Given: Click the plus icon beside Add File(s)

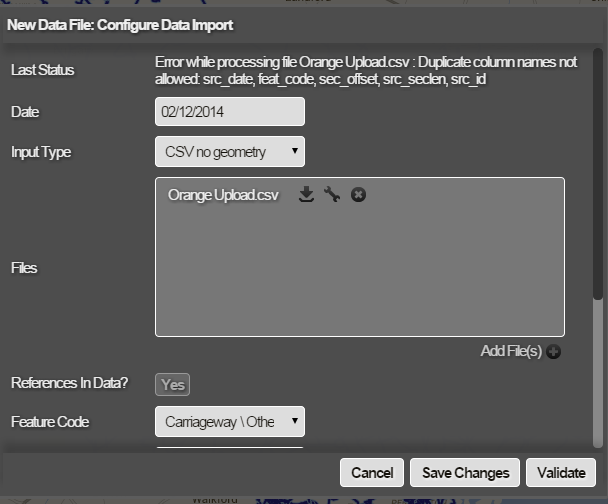Looking at the screenshot, I should [554, 351].
